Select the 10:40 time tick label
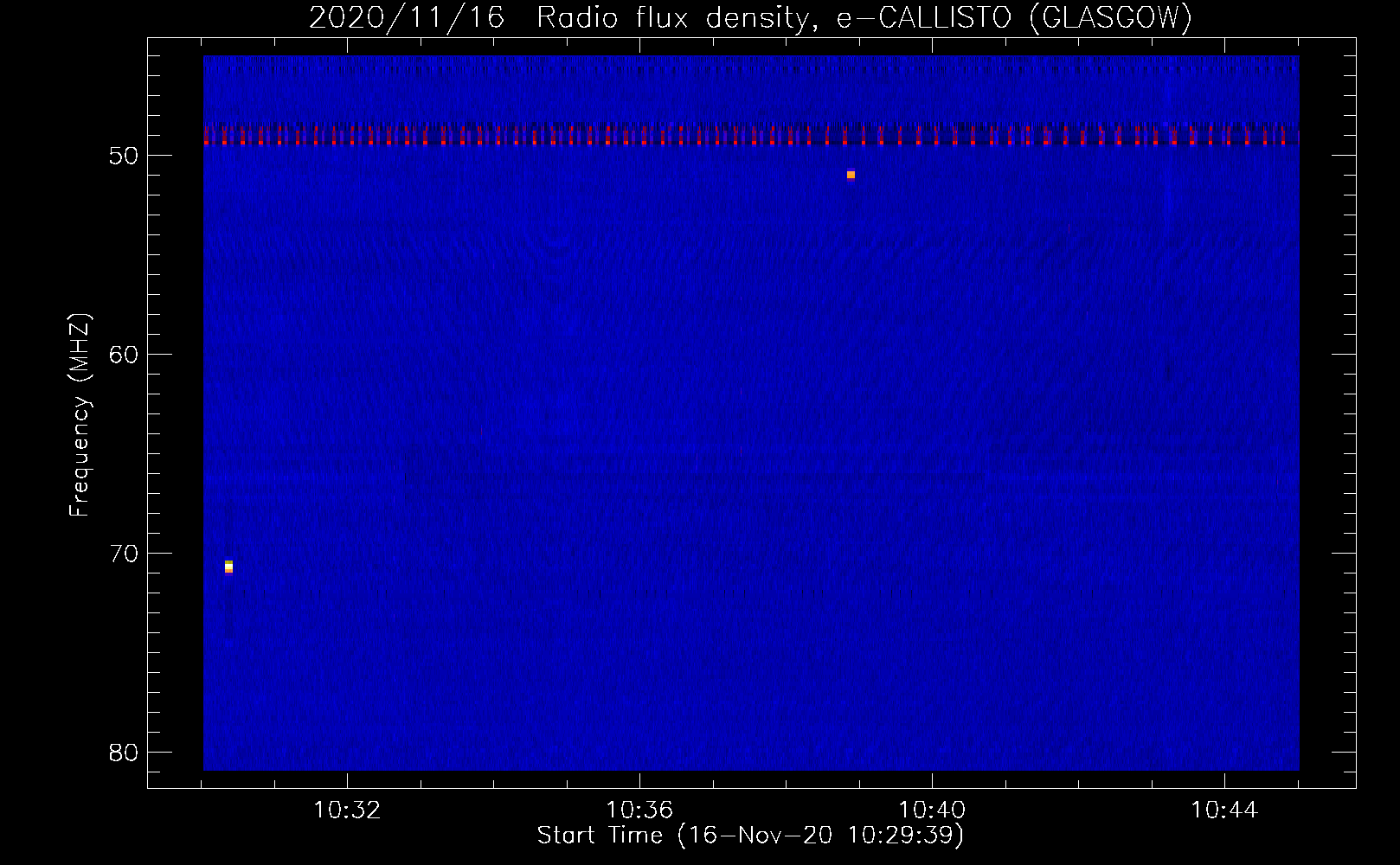Image resolution: width=1400 pixels, height=865 pixels. click(932, 811)
